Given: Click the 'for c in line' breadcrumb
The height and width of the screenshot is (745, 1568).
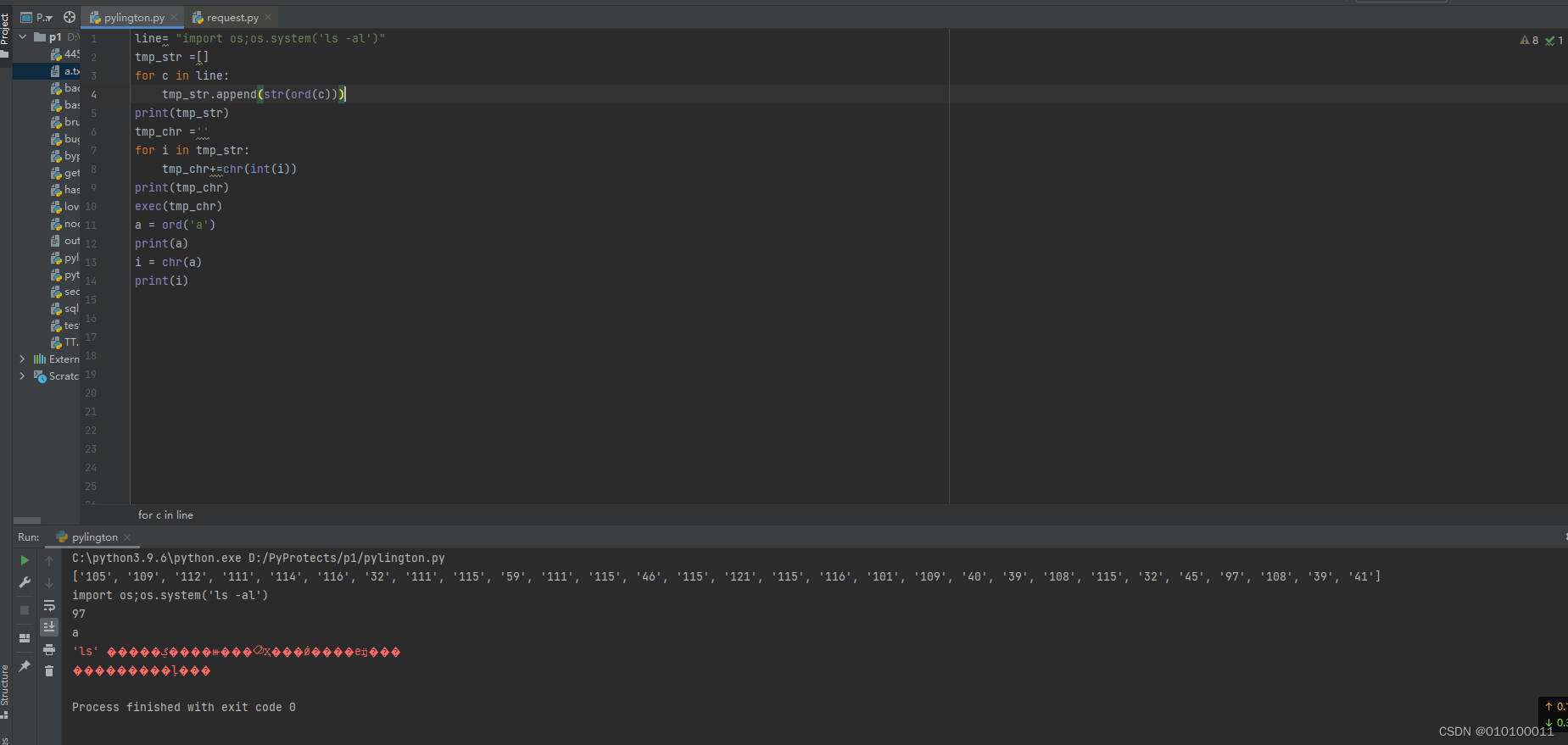Looking at the screenshot, I should click(x=165, y=515).
